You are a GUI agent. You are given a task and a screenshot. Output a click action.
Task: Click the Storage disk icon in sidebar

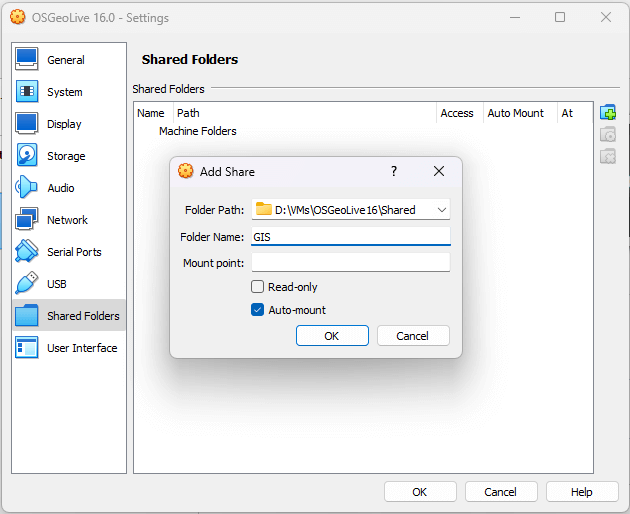click(27, 155)
